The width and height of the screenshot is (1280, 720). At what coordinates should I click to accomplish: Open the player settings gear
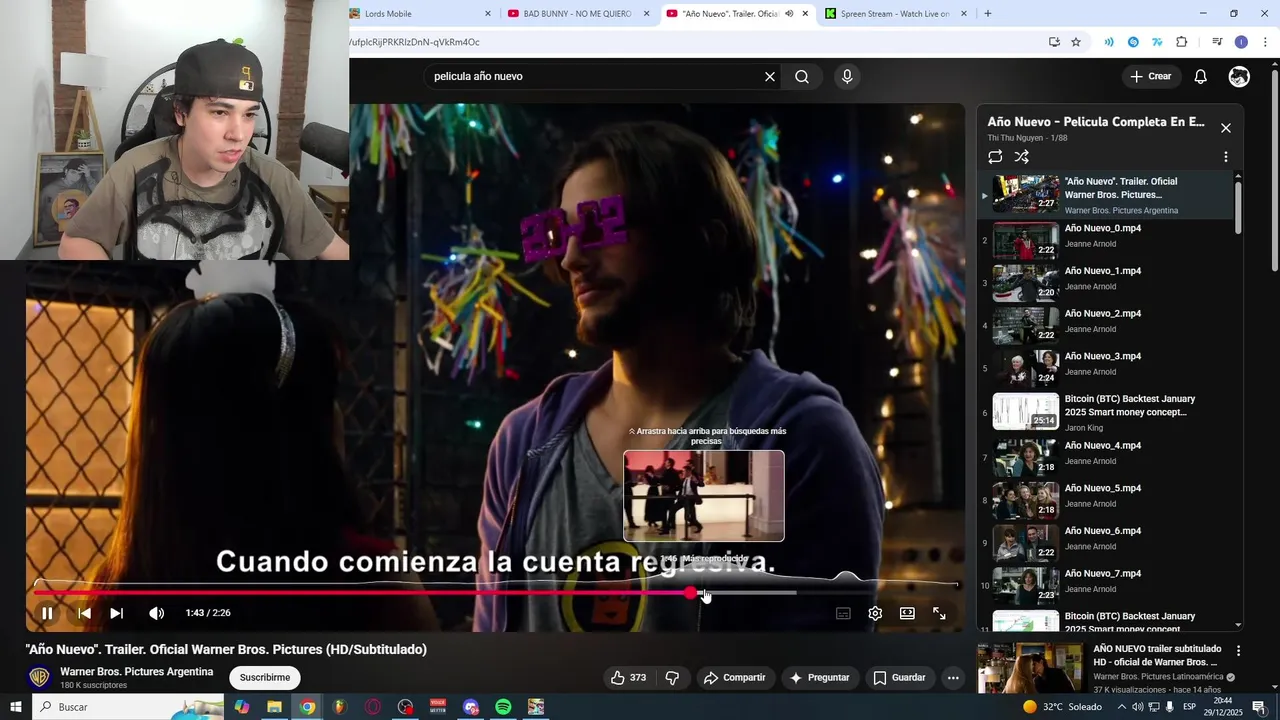click(x=875, y=613)
